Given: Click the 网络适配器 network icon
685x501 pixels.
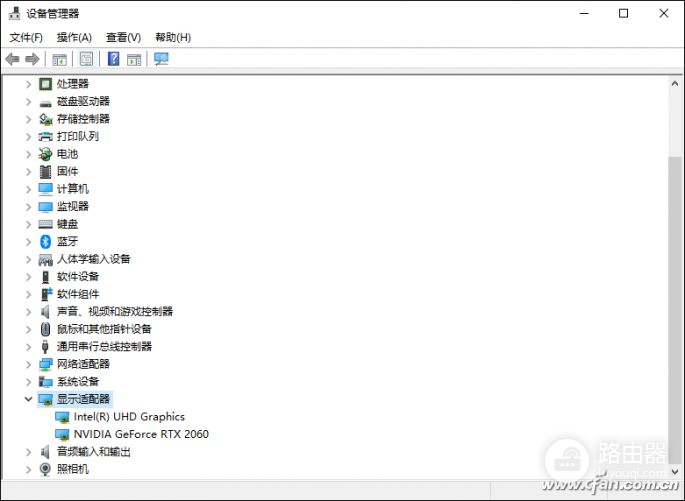Looking at the screenshot, I should point(45,364).
